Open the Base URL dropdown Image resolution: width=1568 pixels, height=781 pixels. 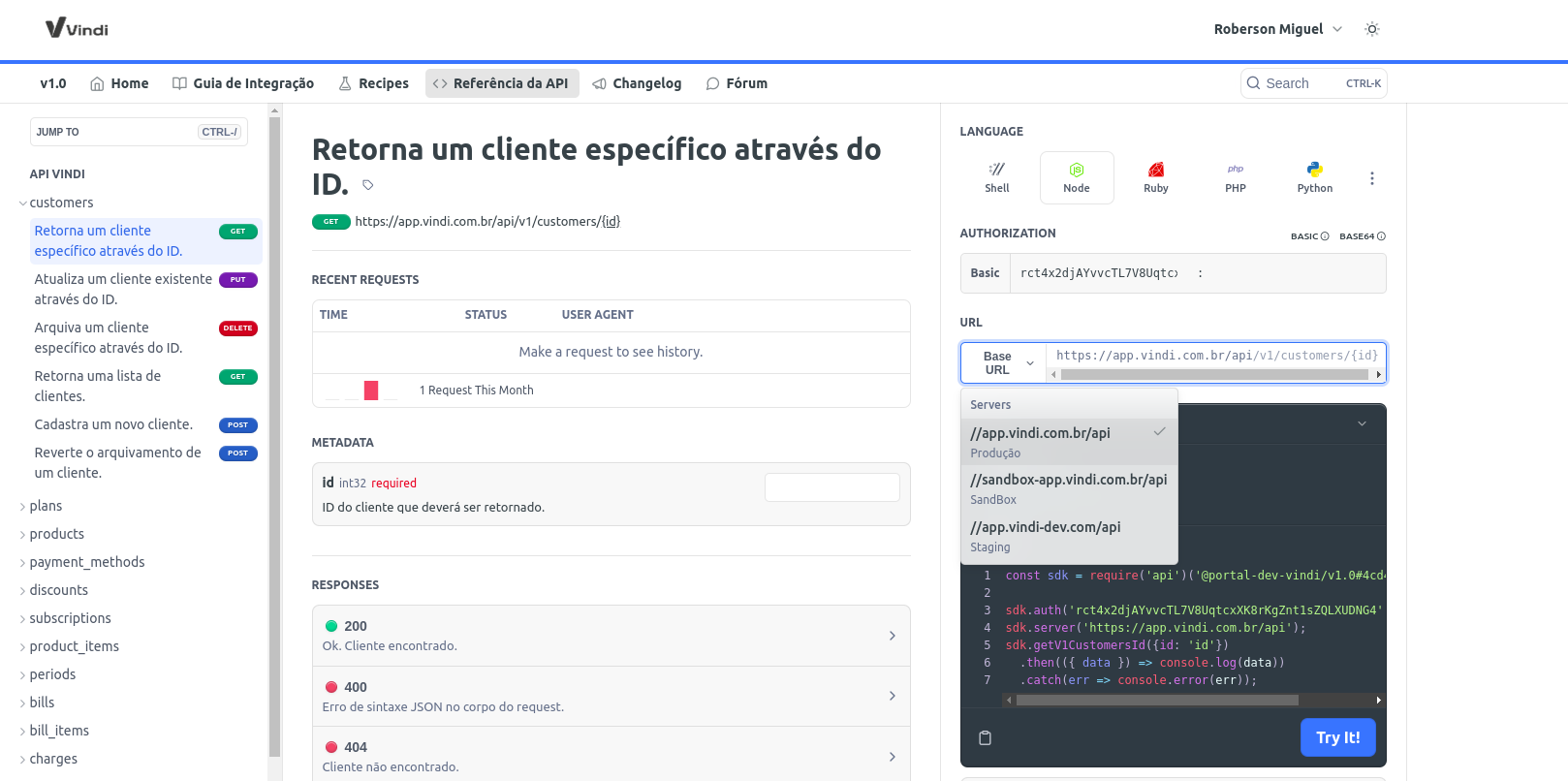pos(1004,363)
